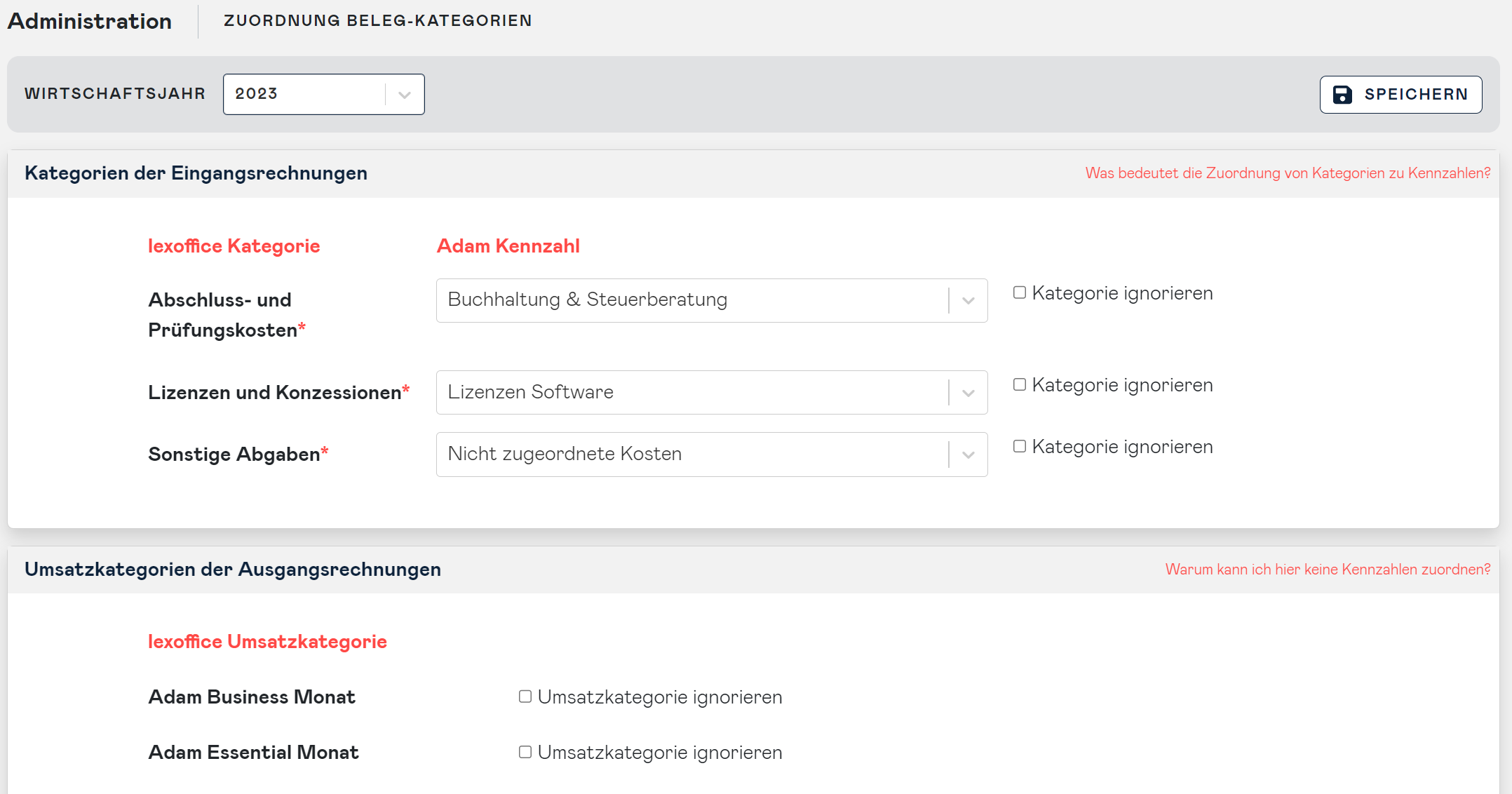1512x794 pixels.
Task: Tick Kategorie ignorieren for Lizenzen und Konzessionen
Action: [x=1020, y=384]
